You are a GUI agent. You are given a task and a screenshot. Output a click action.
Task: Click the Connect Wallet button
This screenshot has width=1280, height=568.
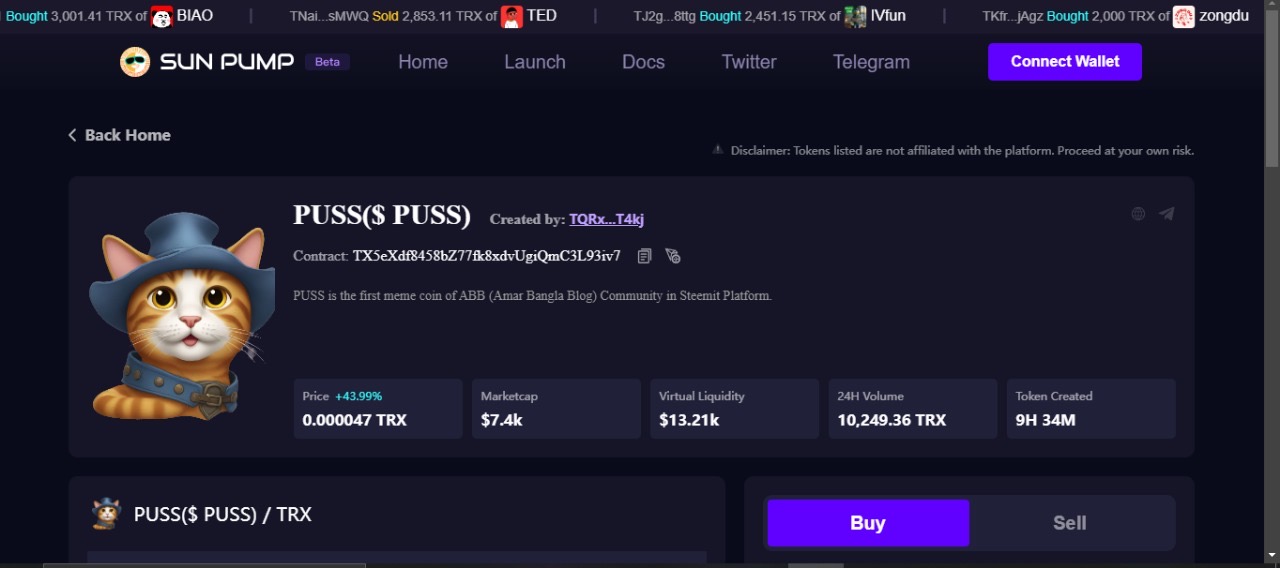point(1065,62)
